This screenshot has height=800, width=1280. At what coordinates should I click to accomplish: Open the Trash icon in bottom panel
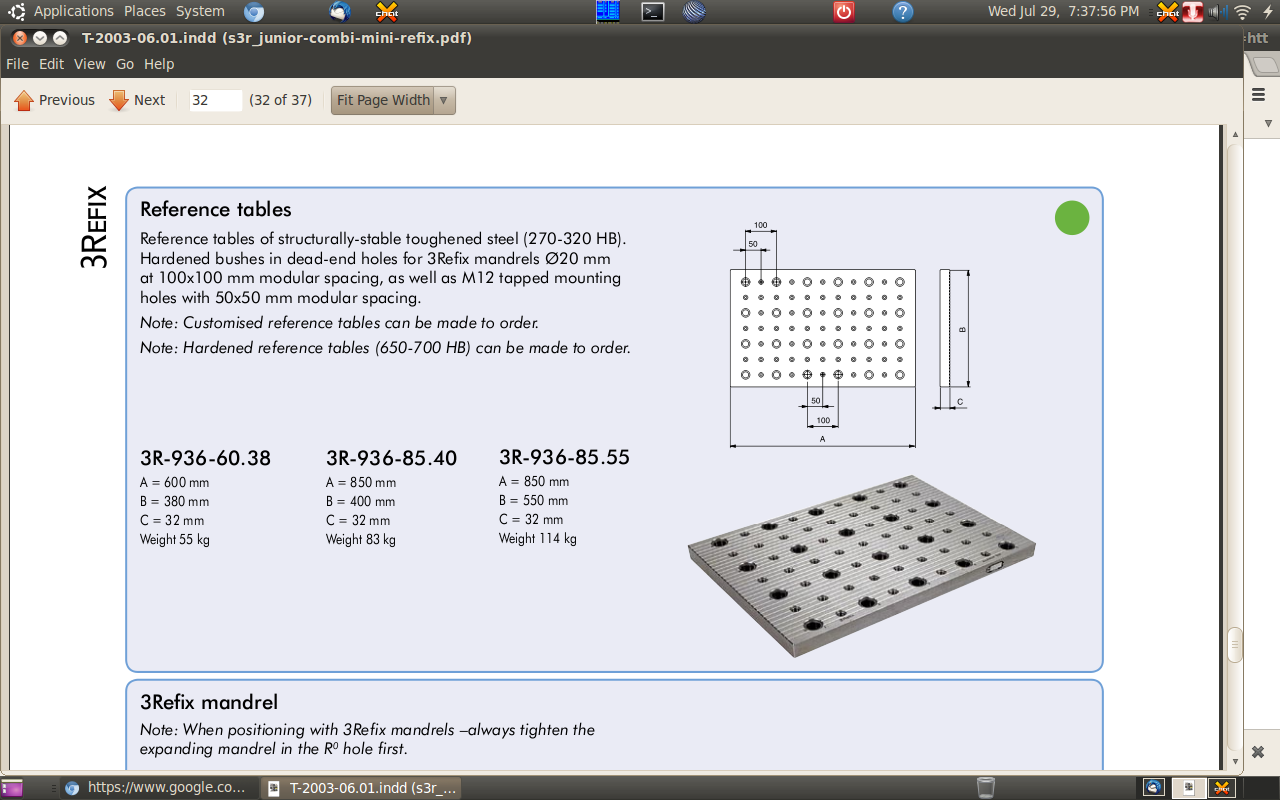(986, 787)
